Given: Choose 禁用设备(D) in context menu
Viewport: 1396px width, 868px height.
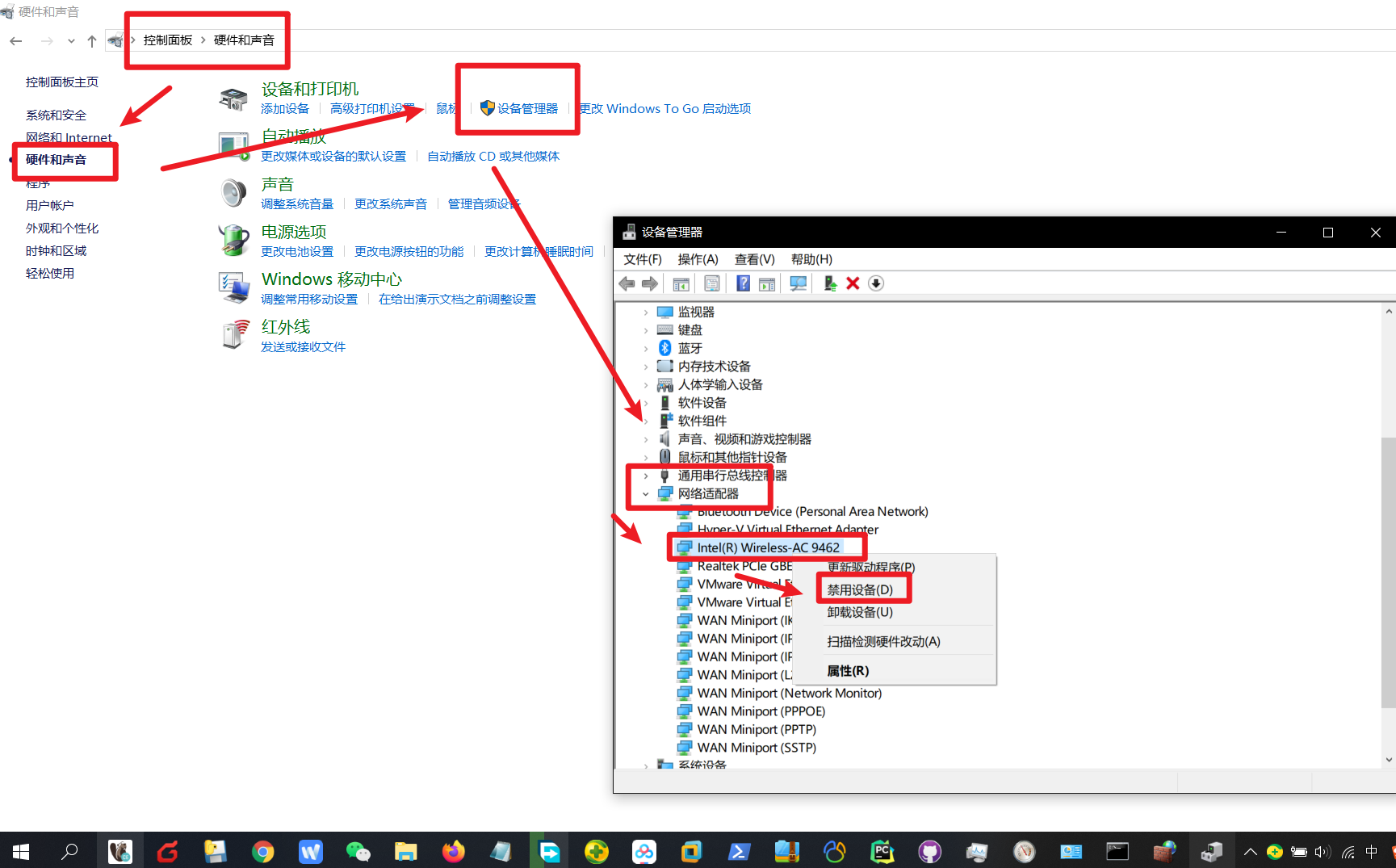Looking at the screenshot, I should coord(860,589).
